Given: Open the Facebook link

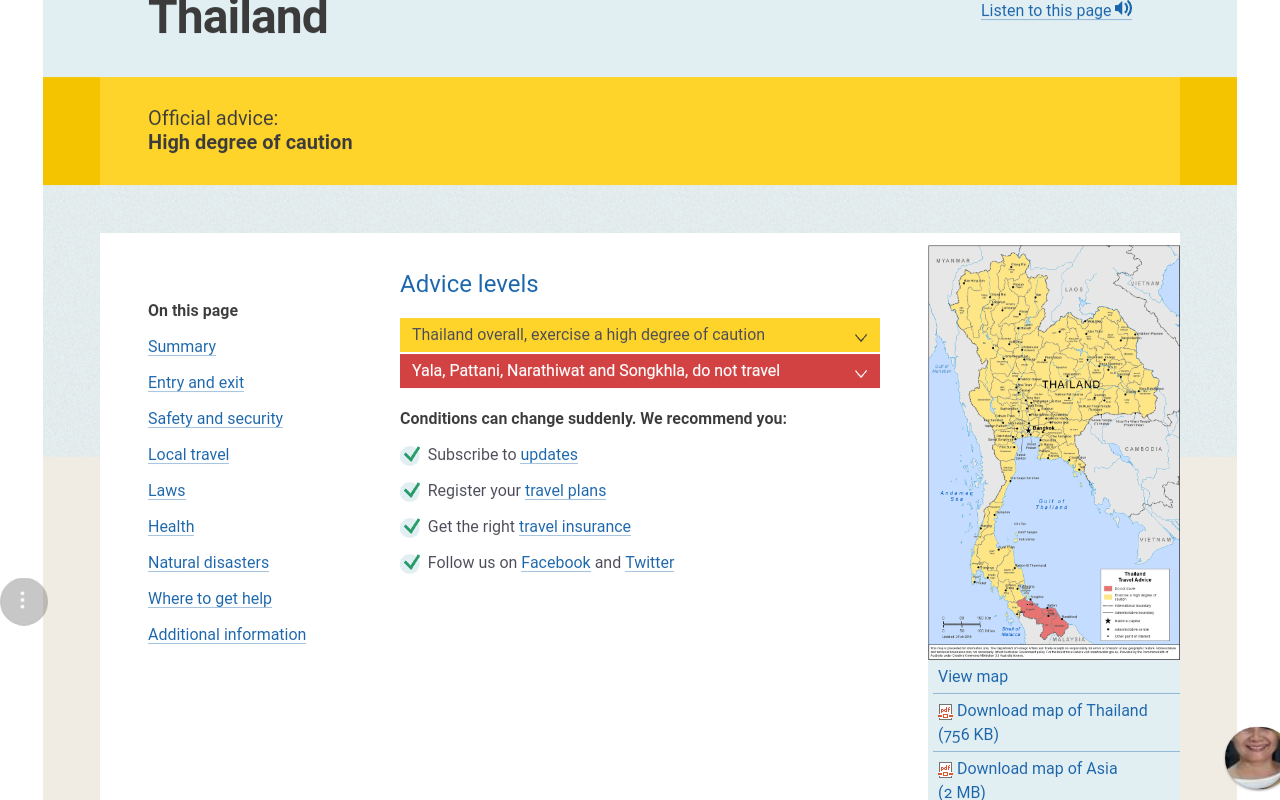Looking at the screenshot, I should pyautogui.click(x=555, y=563).
